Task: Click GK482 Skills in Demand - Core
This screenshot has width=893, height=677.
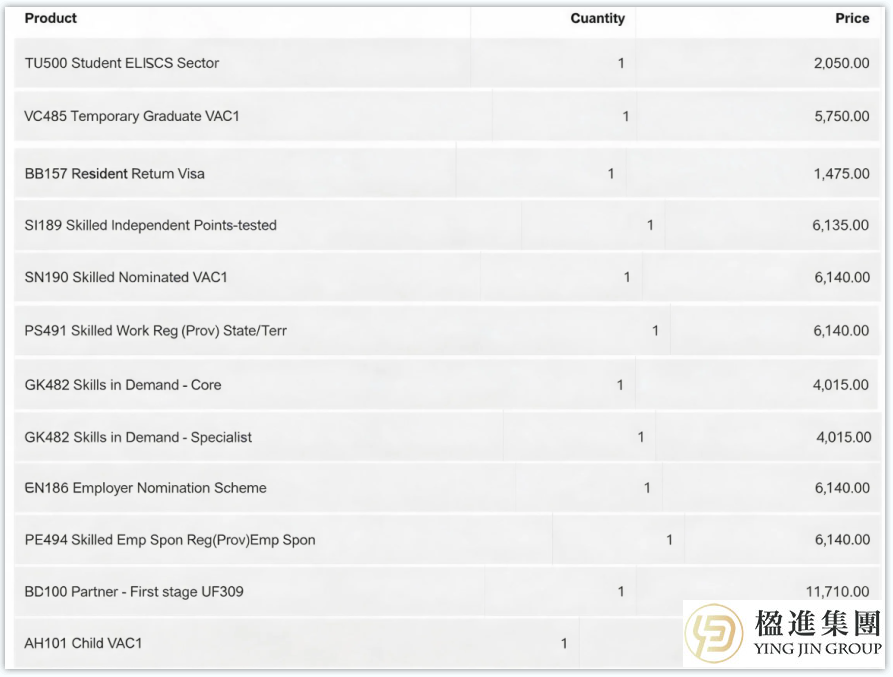Action: coord(123,385)
